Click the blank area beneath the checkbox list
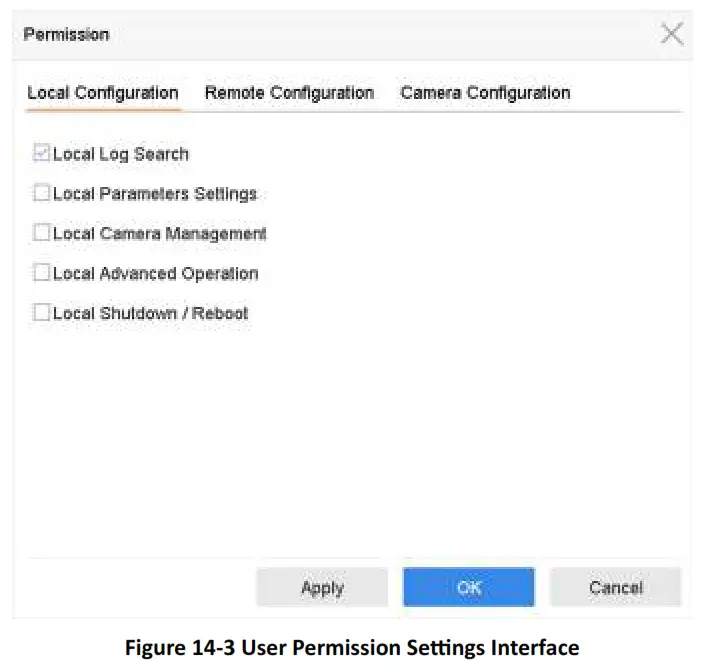The height and width of the screenshot is (668, 719). pyautogui.click(x=350, y=440)
